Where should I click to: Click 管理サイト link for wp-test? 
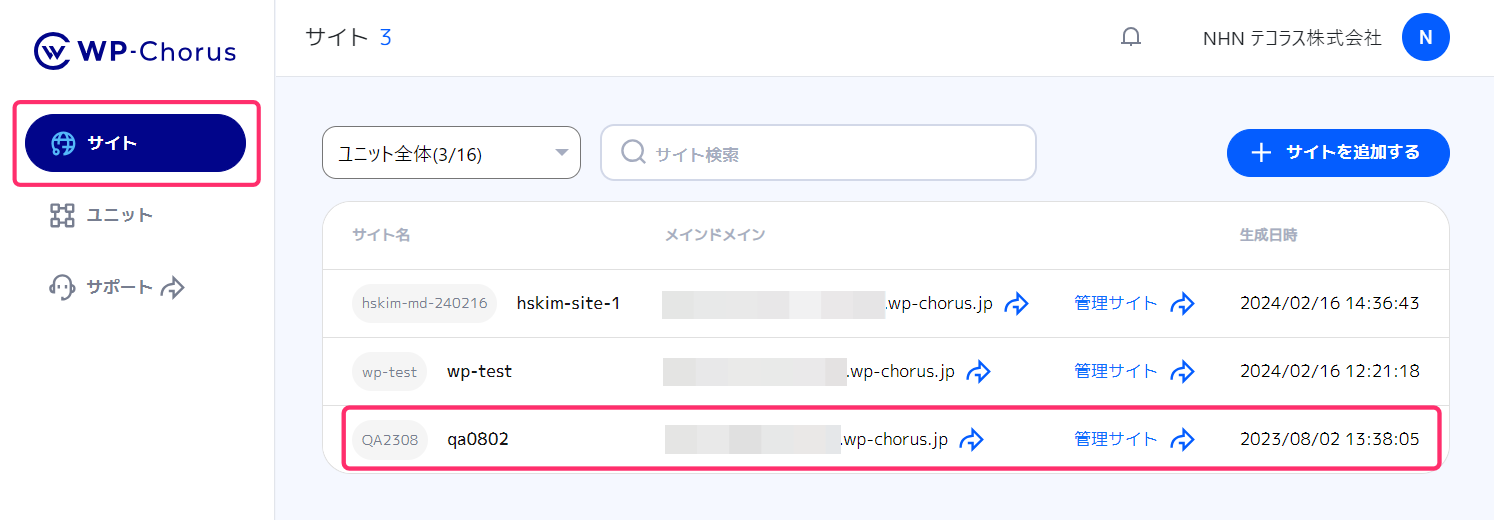click(x=1116, y=371)
